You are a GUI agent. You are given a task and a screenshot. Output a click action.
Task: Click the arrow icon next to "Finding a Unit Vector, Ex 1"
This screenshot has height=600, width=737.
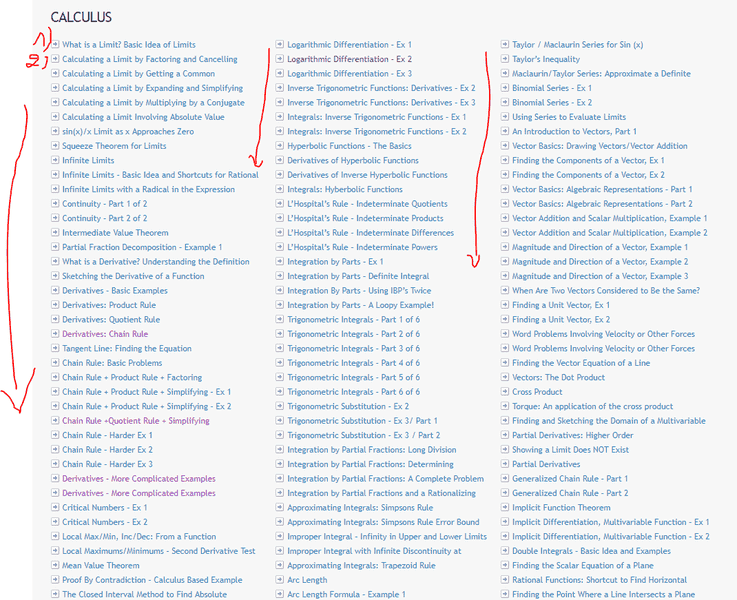(x=505, y=305)
